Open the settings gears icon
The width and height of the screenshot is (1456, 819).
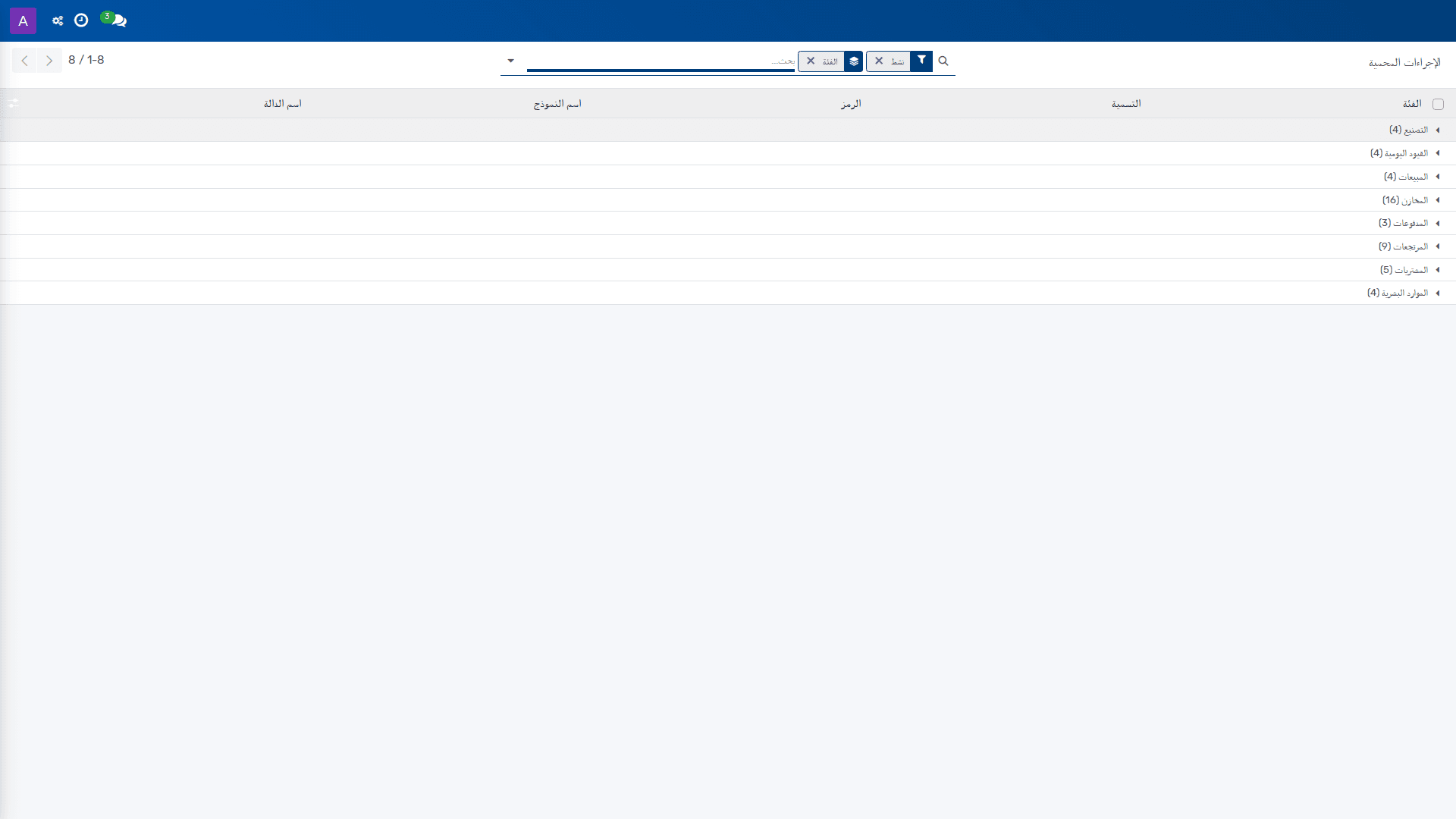pyautogui.click(x=58, y=20)
